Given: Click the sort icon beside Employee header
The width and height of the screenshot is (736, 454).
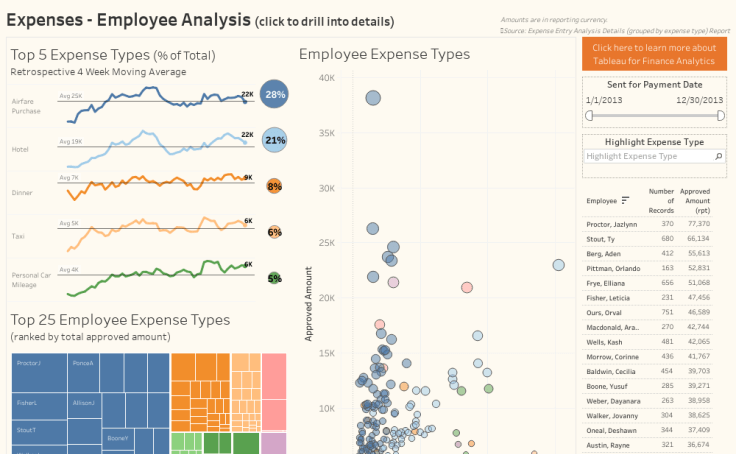Looking at the screenshot, I should point(626,201).
